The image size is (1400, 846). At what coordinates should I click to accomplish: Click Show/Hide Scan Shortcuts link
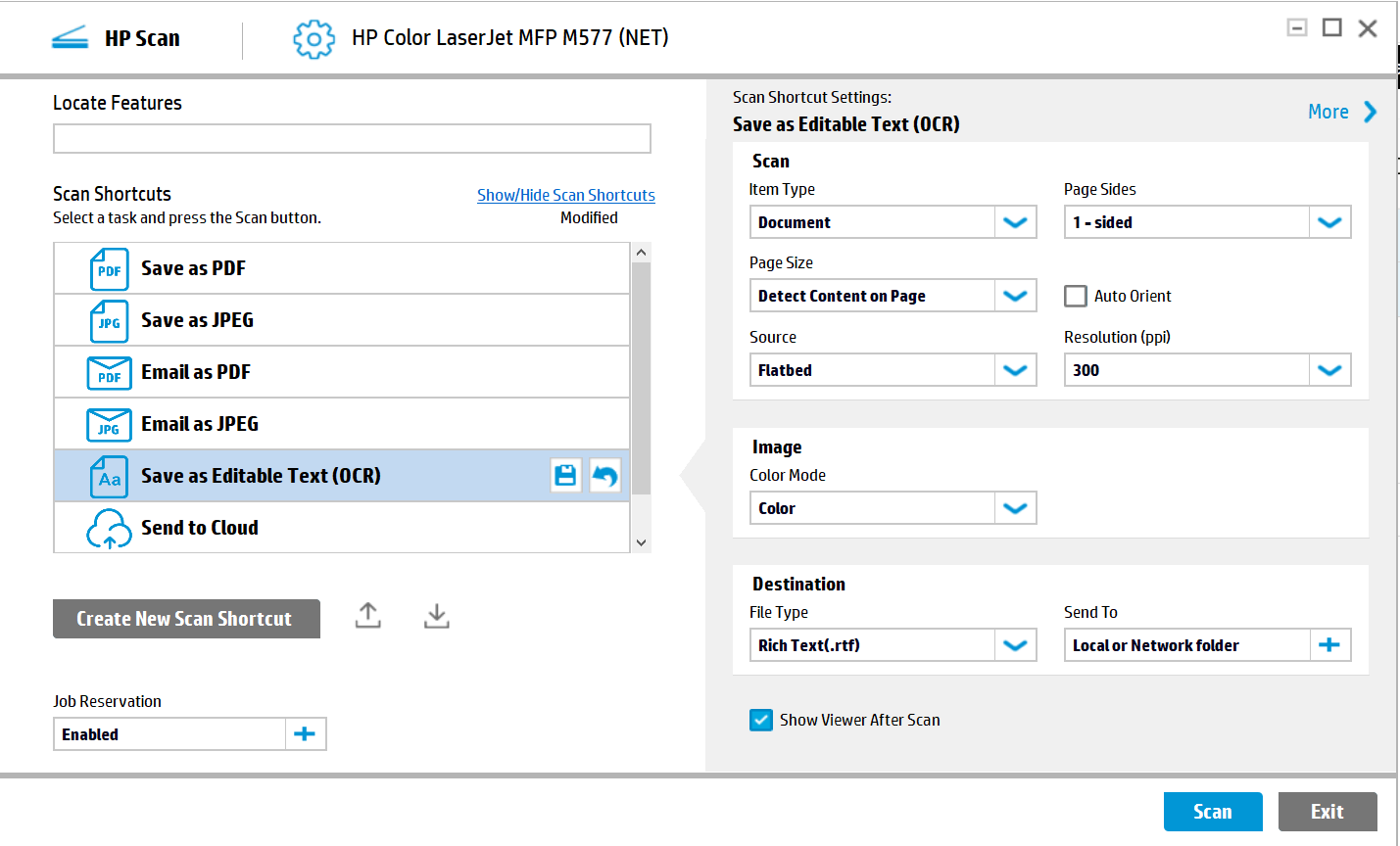point(565,195)
